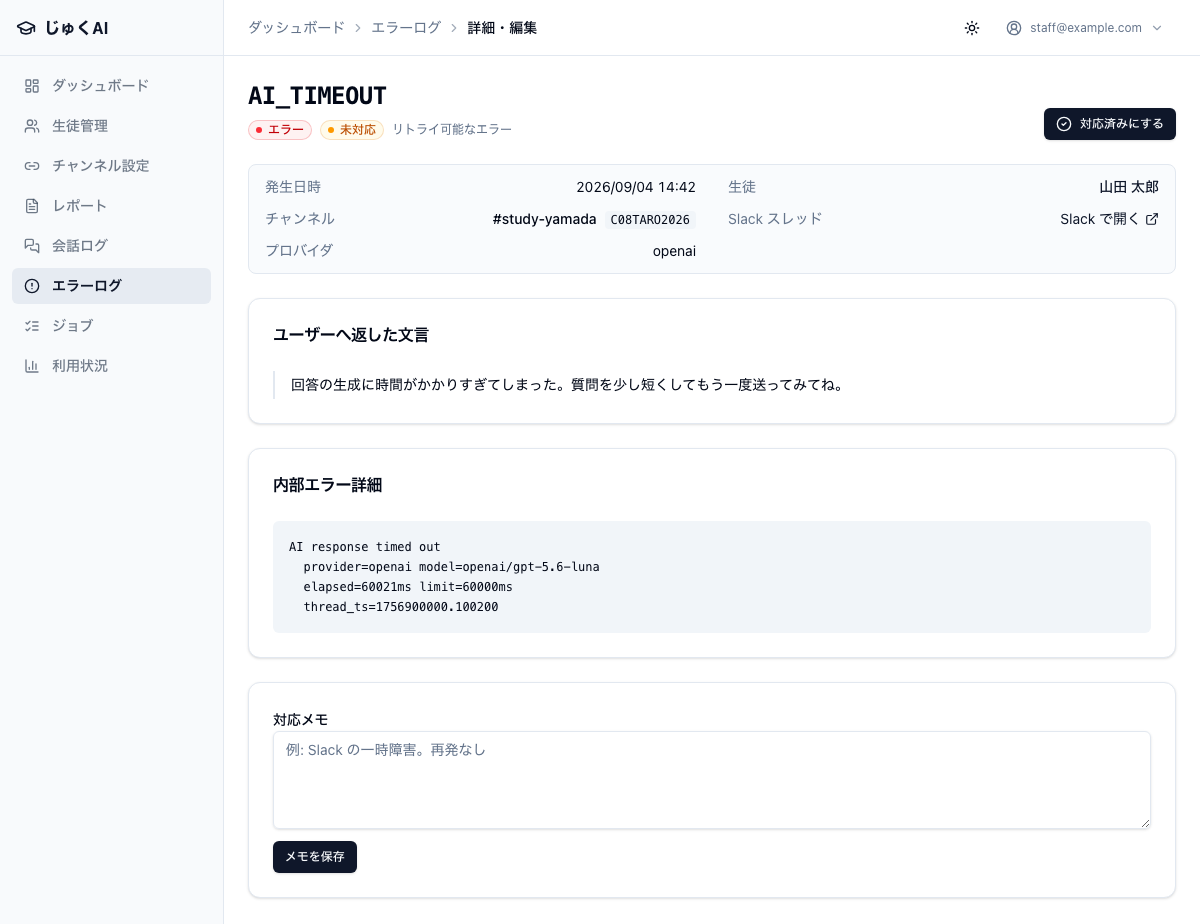
Task: Click the ジョブ checklist icon
Action: [32, 326]
